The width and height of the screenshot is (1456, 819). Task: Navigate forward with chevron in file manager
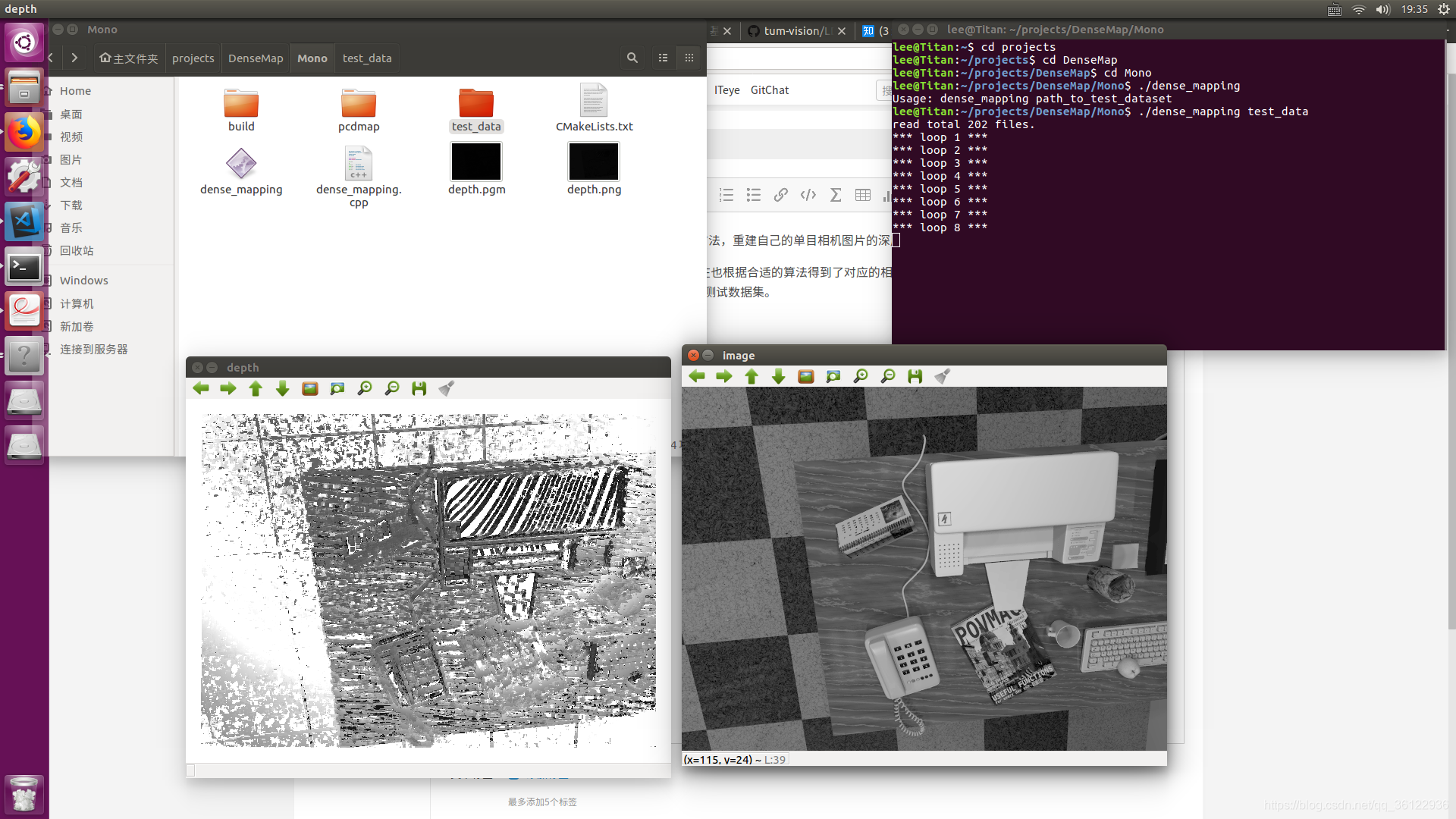[74, 58]
